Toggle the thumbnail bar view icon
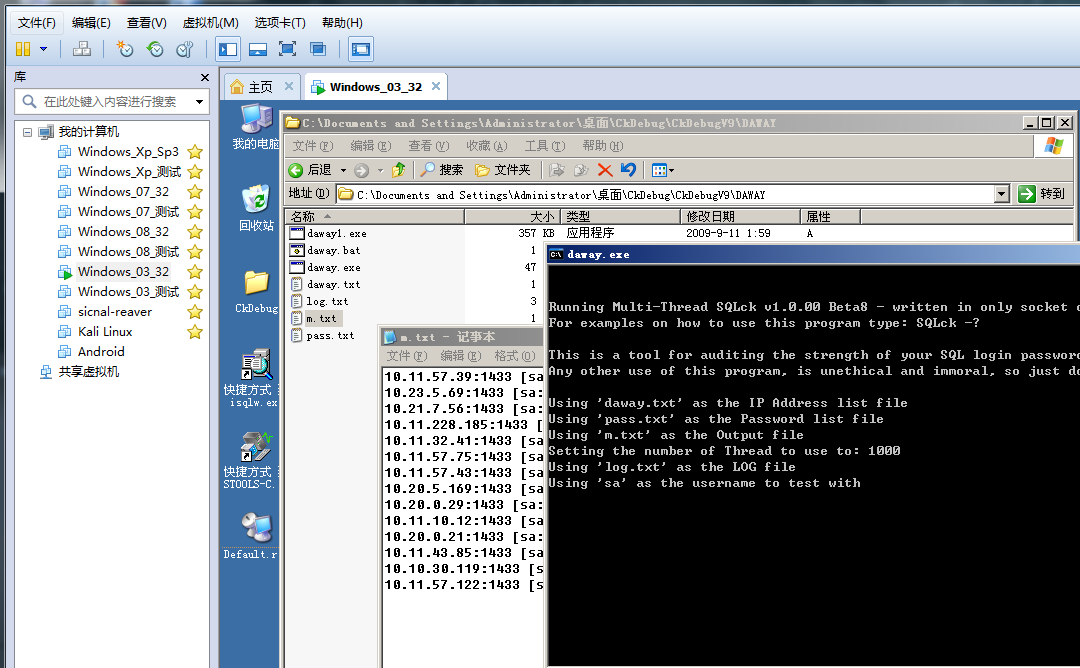Screen dimensions: 1080x668 258,49
